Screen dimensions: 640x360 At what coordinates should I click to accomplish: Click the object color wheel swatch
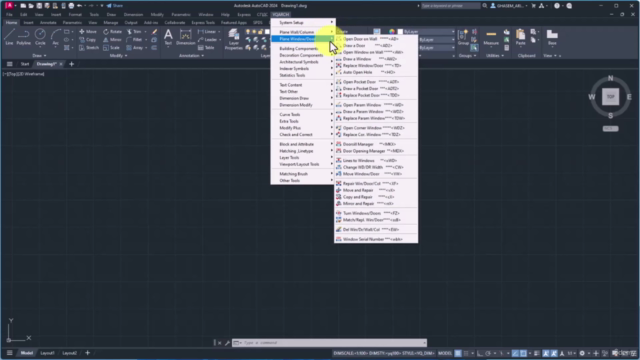pos(392,31)
